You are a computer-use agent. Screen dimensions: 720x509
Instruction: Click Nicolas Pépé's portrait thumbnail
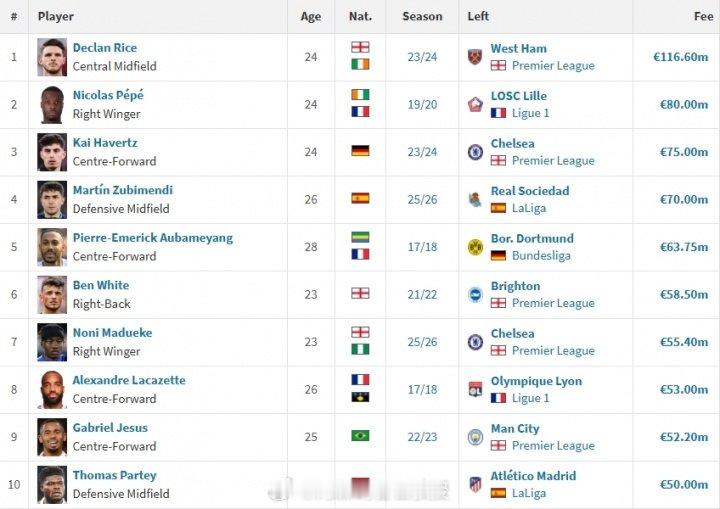click(x=52, y=105)
